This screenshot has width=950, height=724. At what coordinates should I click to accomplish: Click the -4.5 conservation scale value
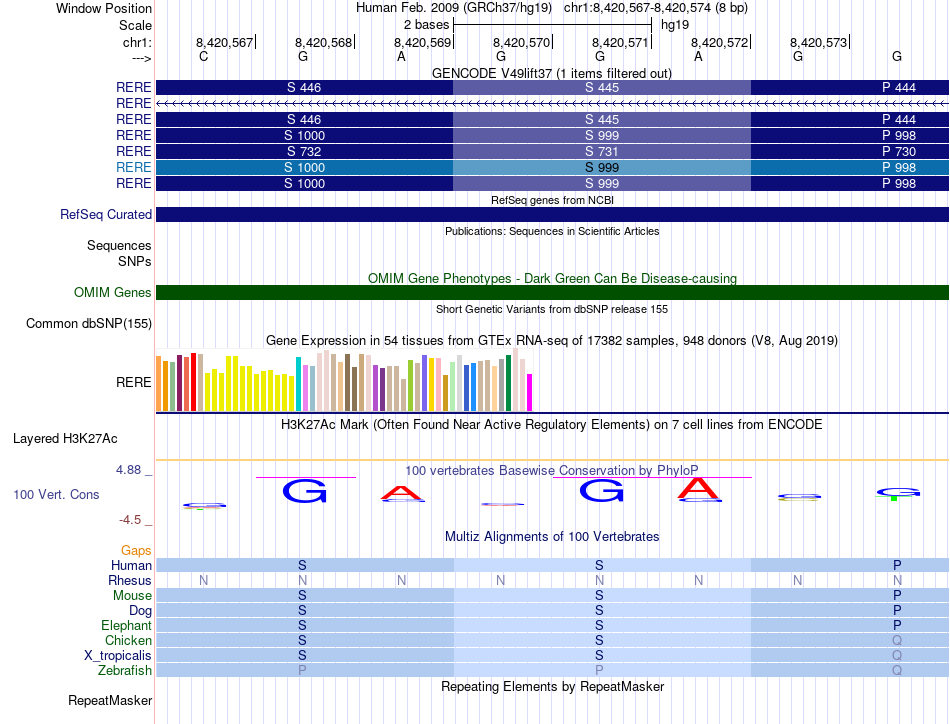[130, 520]
